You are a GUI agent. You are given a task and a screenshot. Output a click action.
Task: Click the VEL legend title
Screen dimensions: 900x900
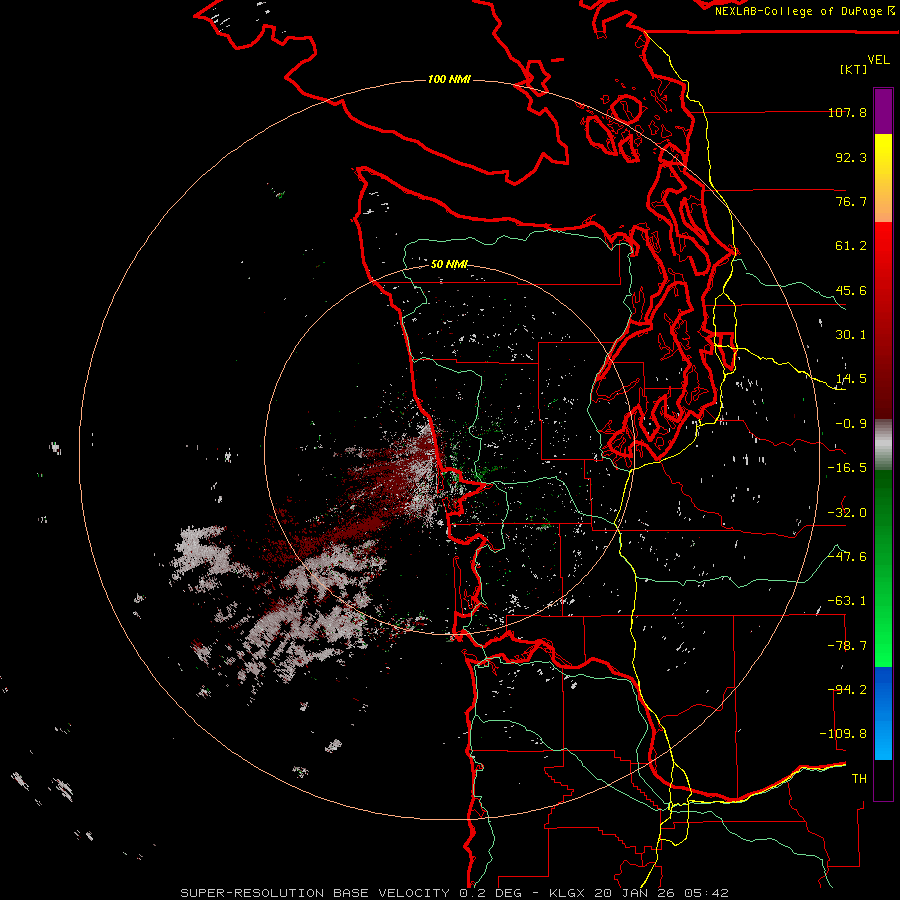pyautogui.click(x=878, y=60)
